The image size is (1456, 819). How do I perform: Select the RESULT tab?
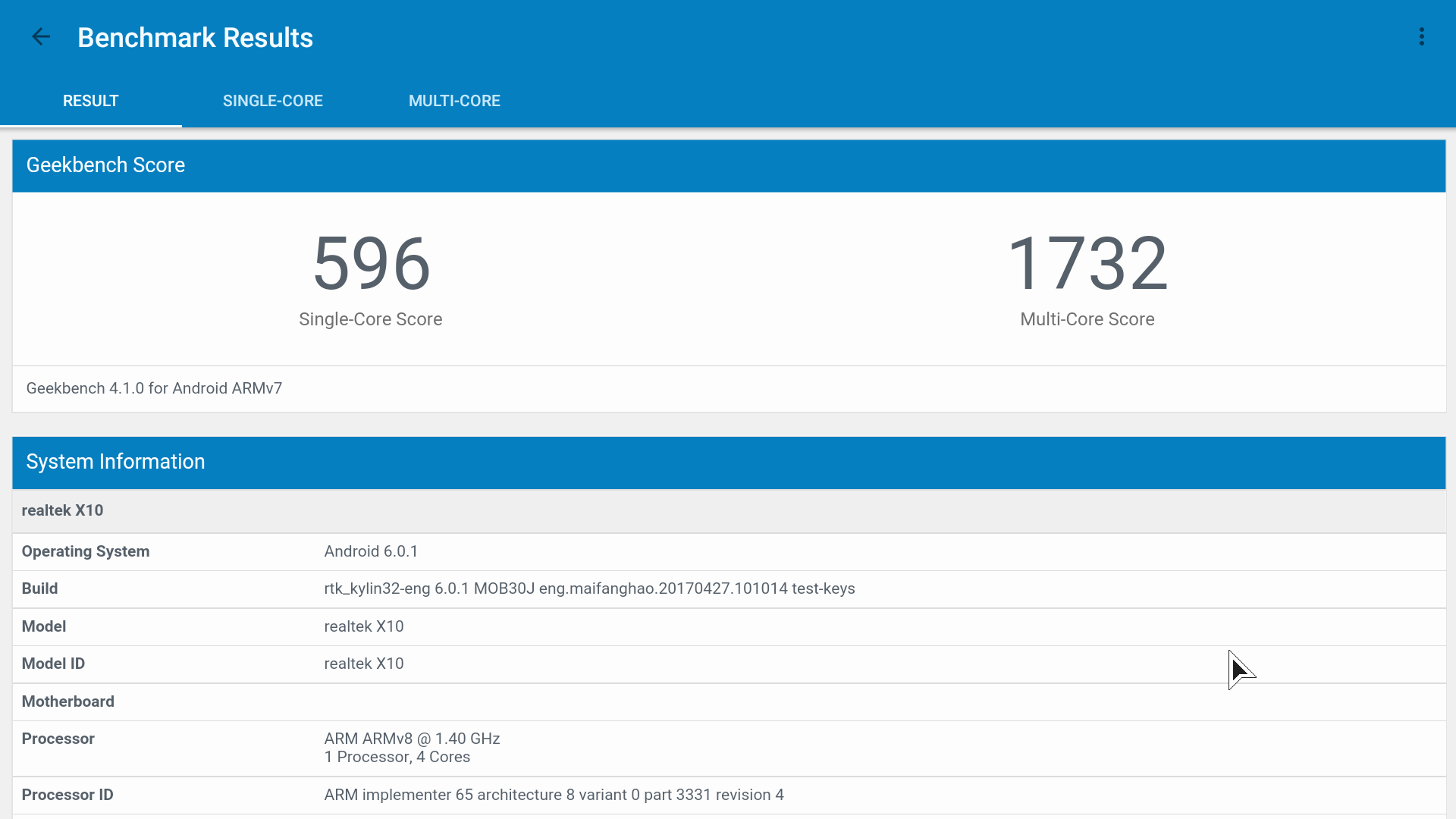(90, 101)
